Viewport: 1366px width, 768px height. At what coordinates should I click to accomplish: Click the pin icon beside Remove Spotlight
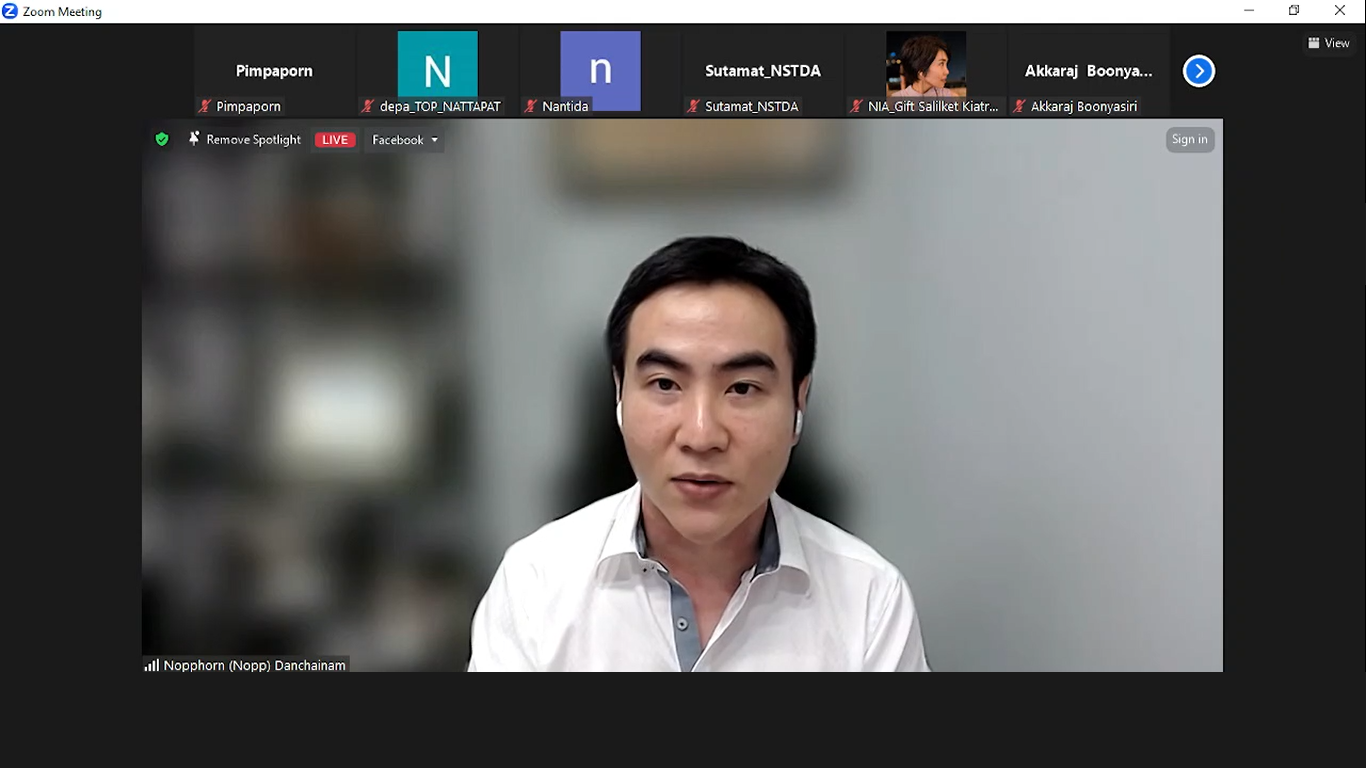coord(194,139)
